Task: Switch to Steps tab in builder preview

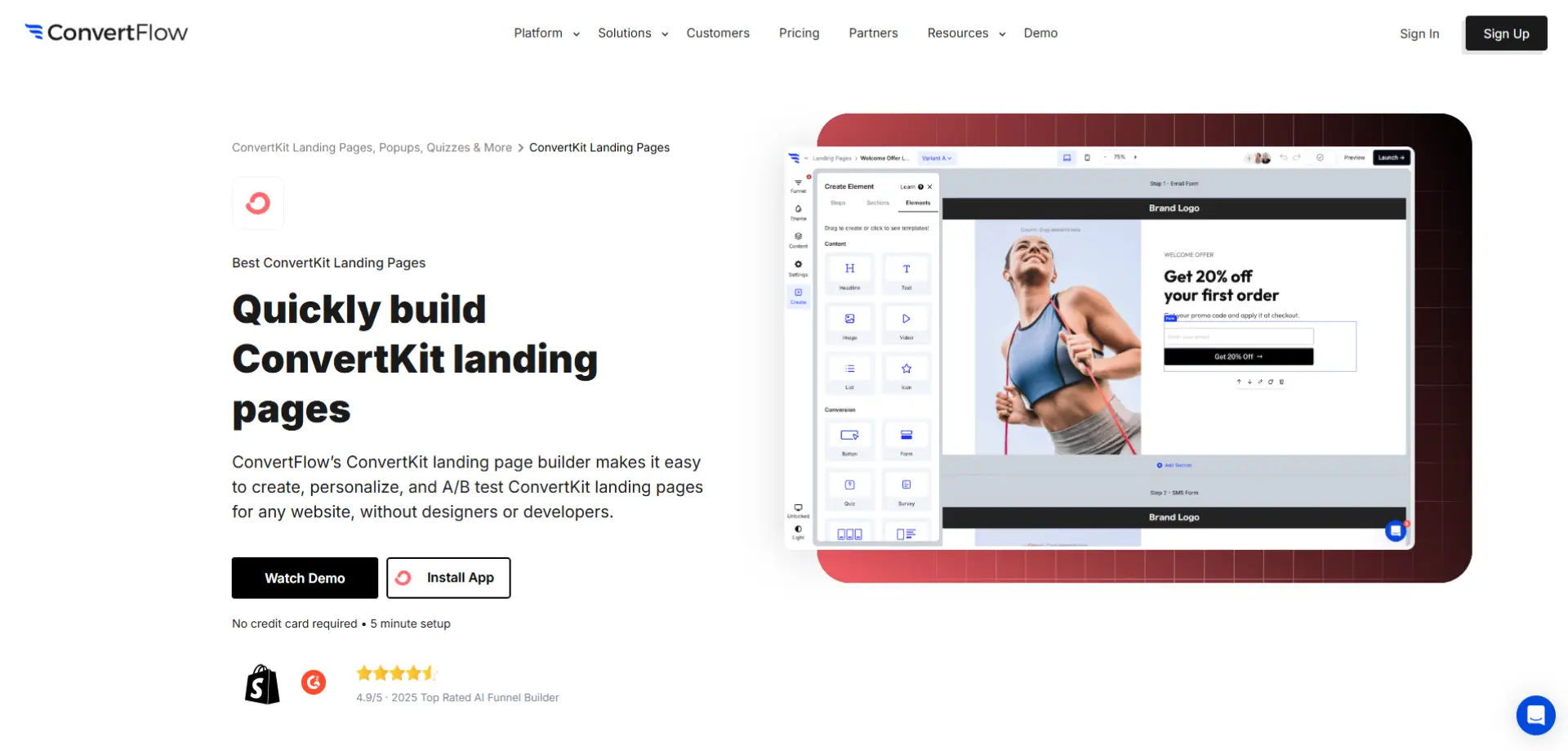Action: (x=838, y=203)
